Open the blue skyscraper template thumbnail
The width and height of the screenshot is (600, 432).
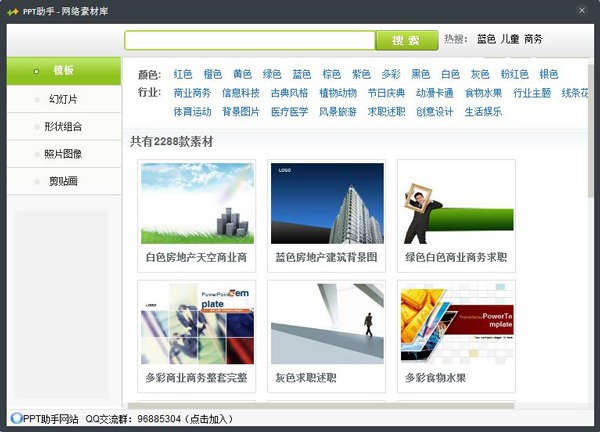click(x=327, y=203)
